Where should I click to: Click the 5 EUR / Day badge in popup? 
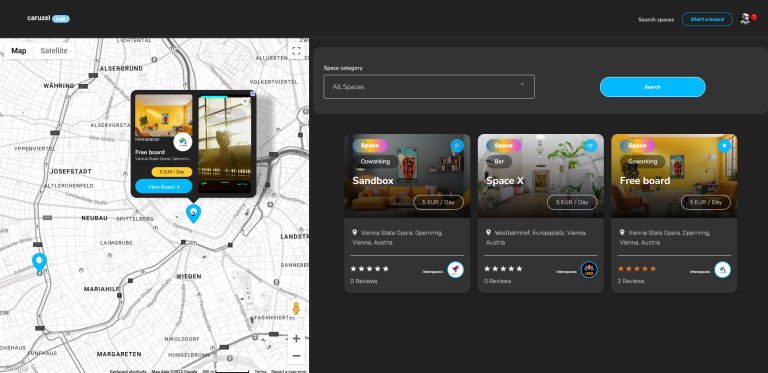(x=172, y=172)
